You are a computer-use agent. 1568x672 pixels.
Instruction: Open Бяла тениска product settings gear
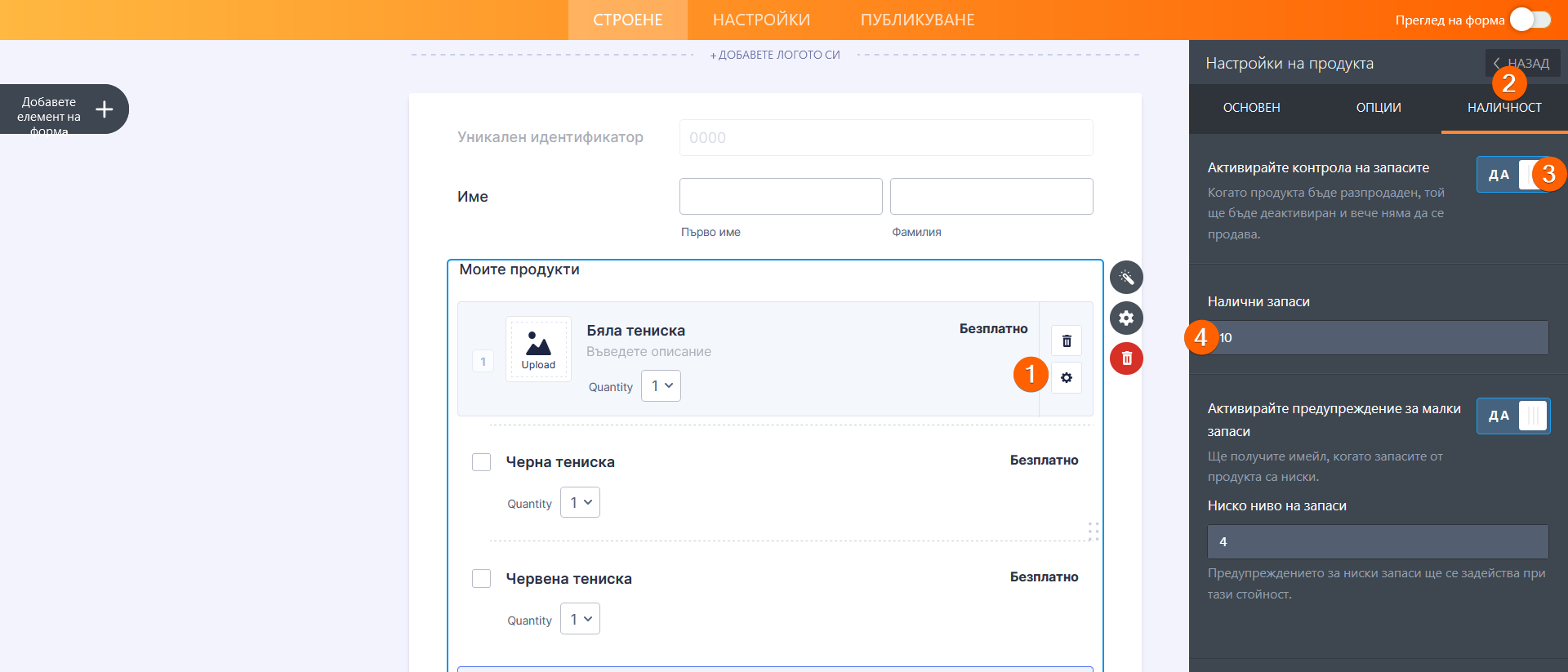tap(1067, 378)
